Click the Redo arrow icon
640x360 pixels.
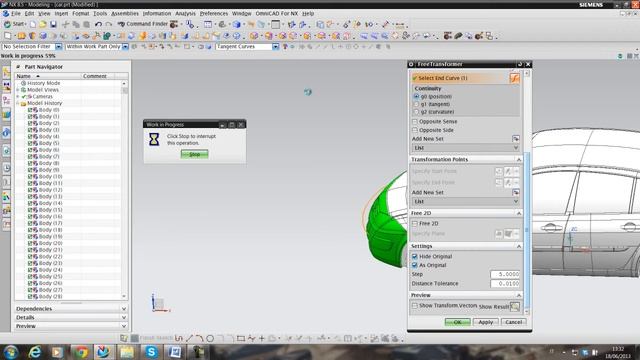tap(108, 24)
